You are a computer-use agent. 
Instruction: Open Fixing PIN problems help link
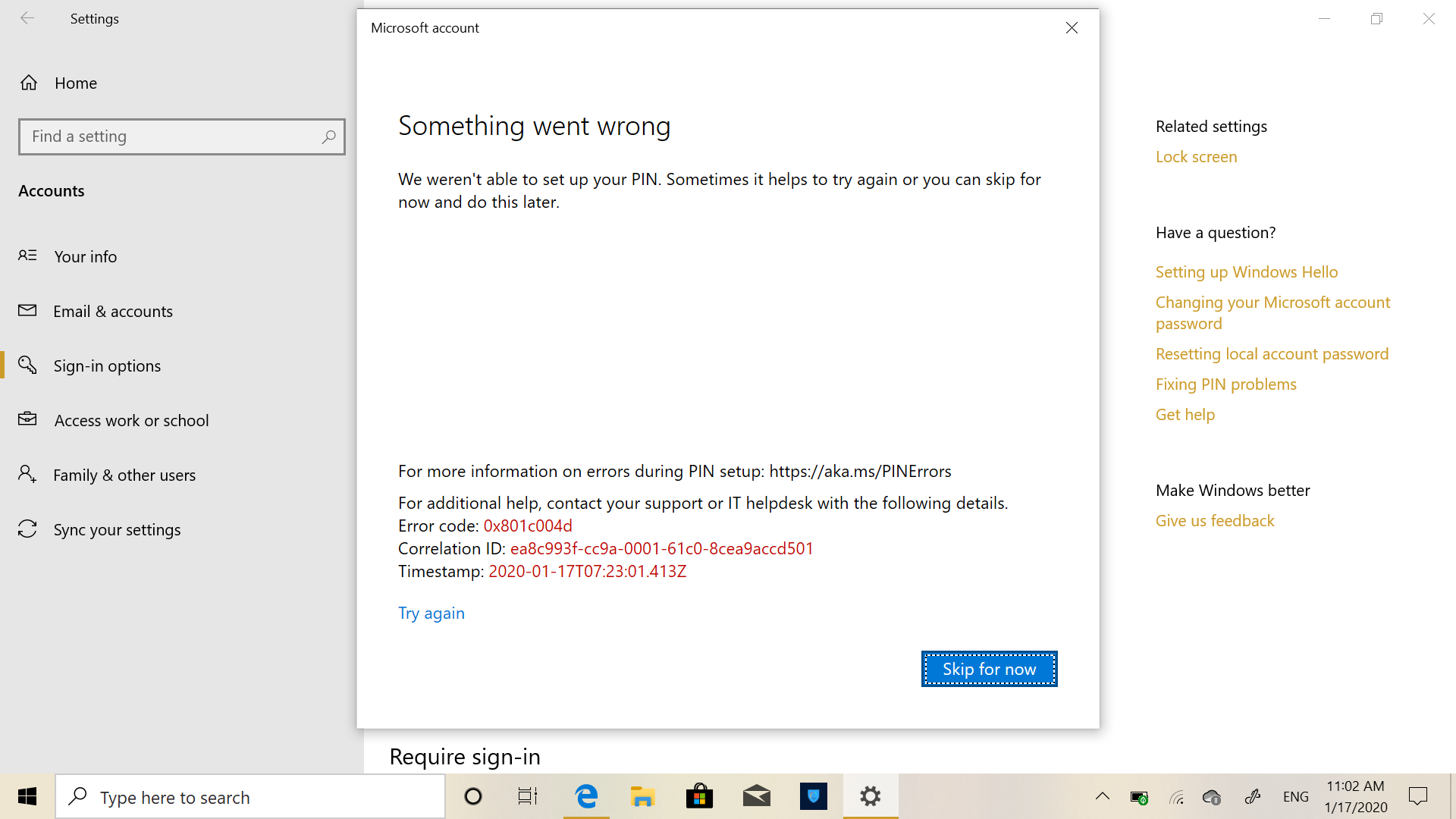1225,384
